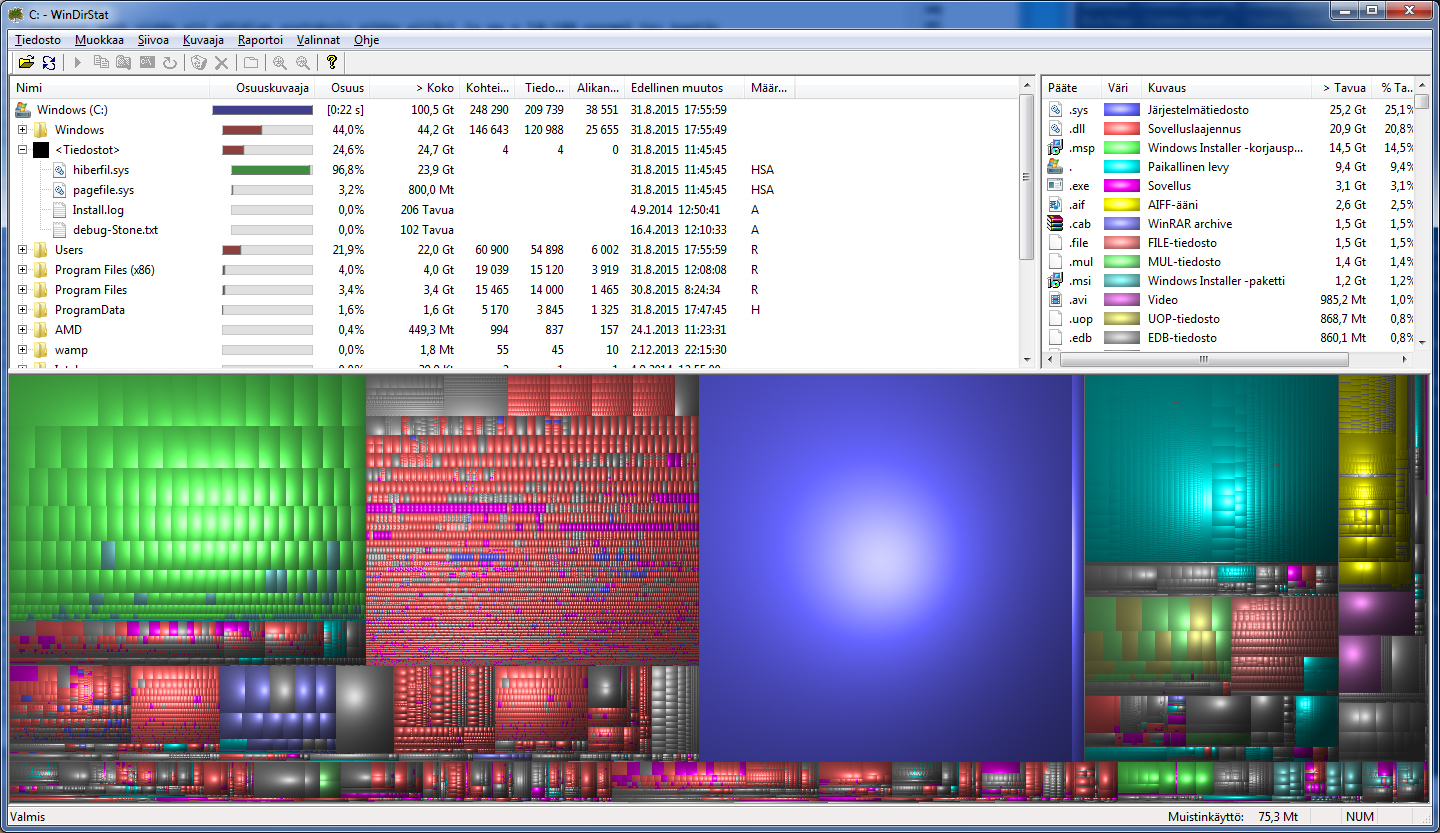Click the command prompt toolbar icon
This screenshot has width=1440, height=833.
[147, 63]
